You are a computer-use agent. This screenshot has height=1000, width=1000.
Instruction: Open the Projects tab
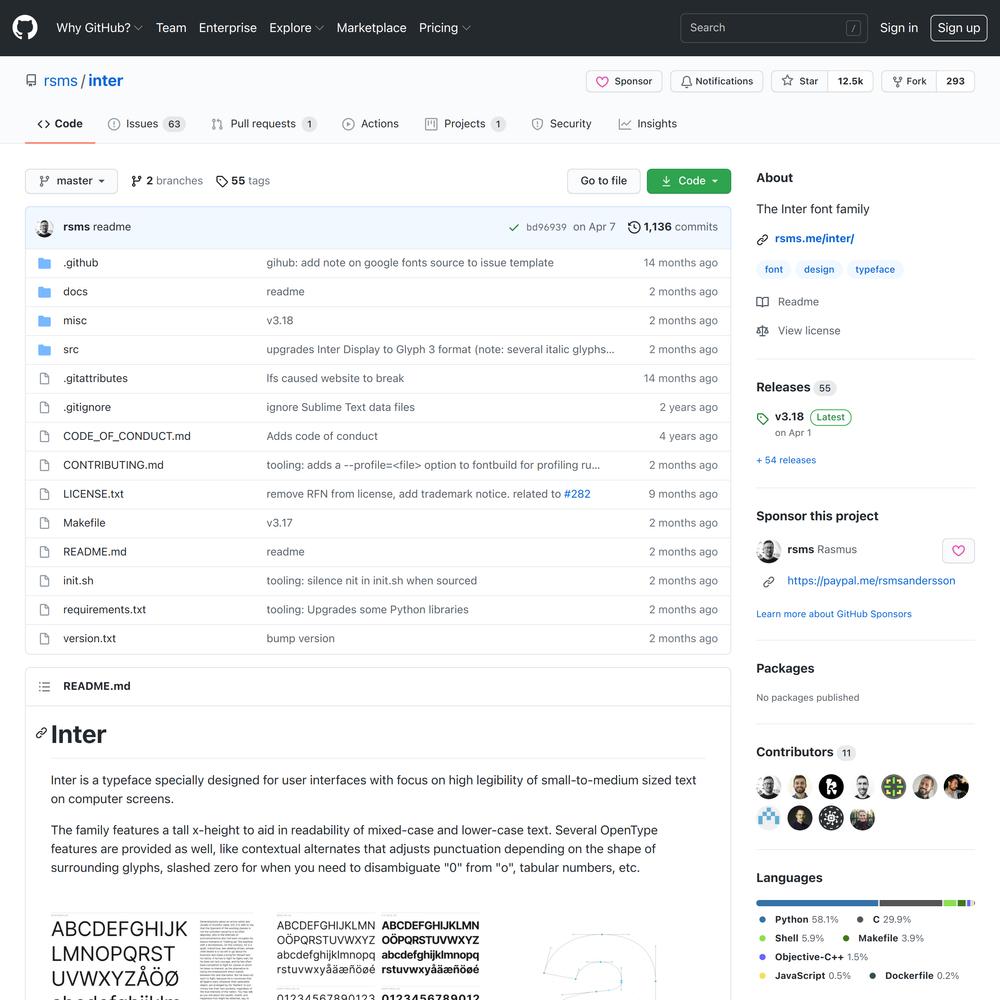(x=465, y=124)
